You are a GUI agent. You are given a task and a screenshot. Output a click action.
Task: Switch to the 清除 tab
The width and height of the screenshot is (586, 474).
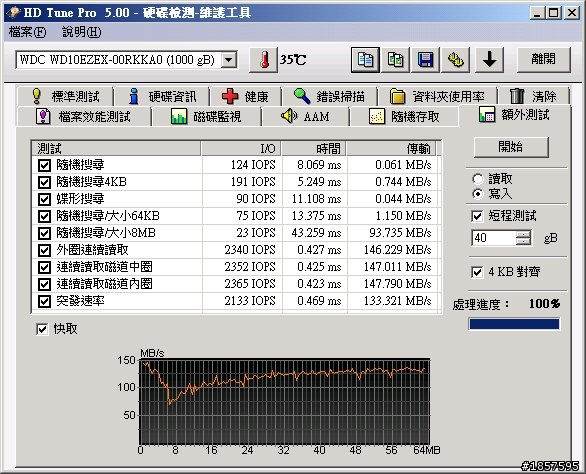(533, 96)
